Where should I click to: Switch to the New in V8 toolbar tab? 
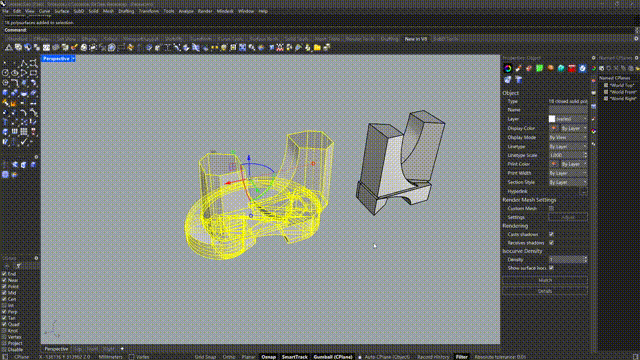tap(416, 39)
